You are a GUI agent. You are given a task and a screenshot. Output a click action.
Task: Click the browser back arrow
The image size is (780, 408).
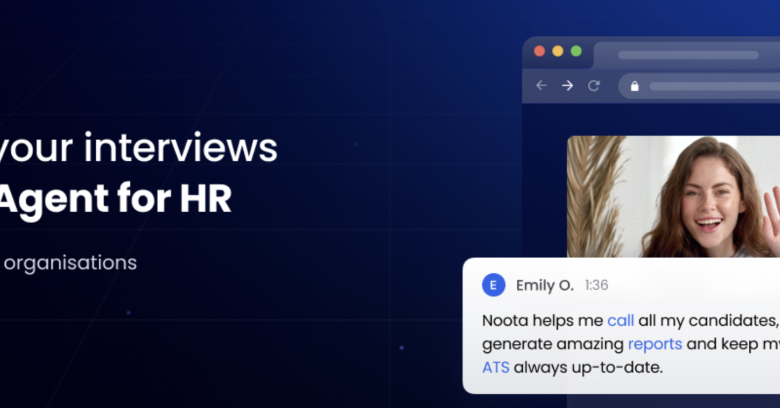pyautogui.click(x=541, y=86)
